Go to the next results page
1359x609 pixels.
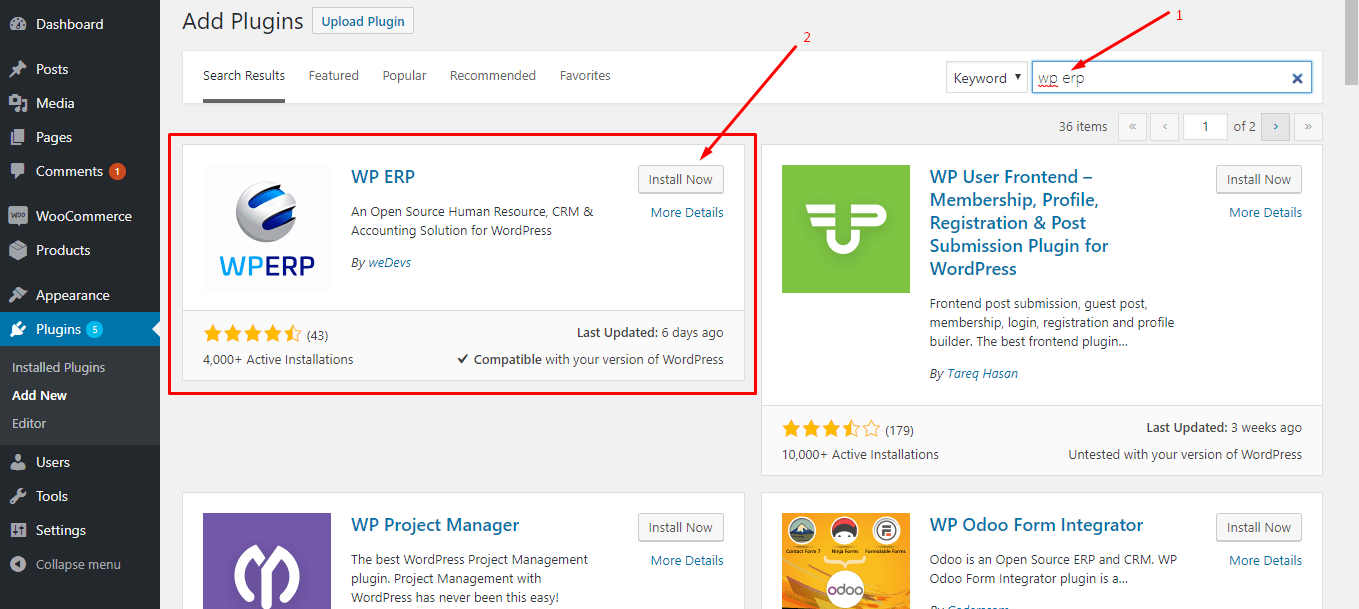pos(1275,126)
